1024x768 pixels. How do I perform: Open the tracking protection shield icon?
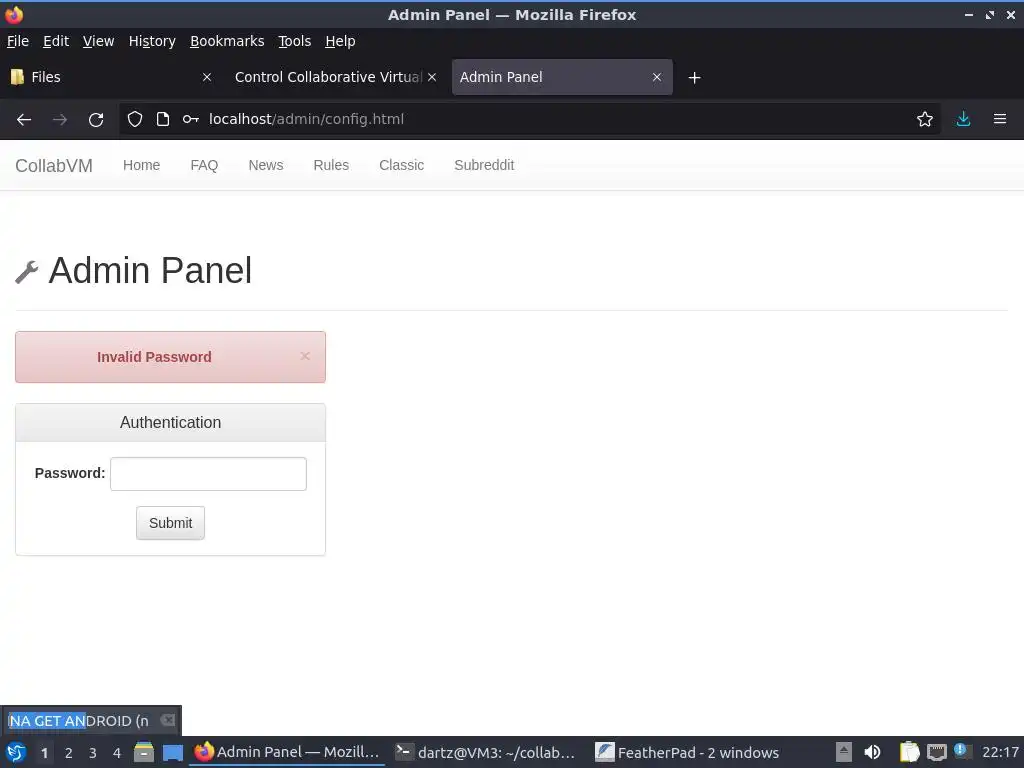click(x=135, y=120)
